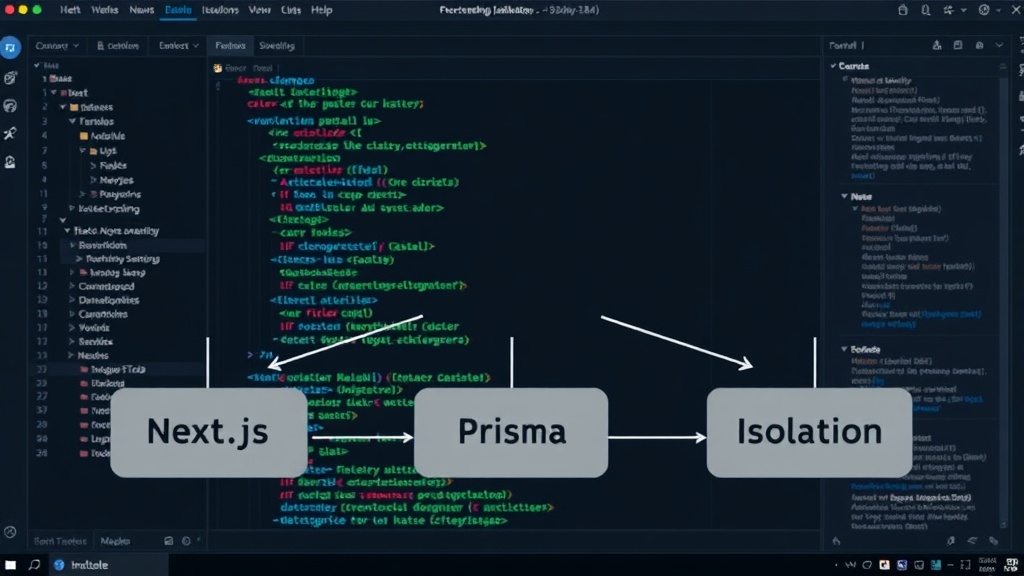Click the bag icon in the title bar

(903, 10)
